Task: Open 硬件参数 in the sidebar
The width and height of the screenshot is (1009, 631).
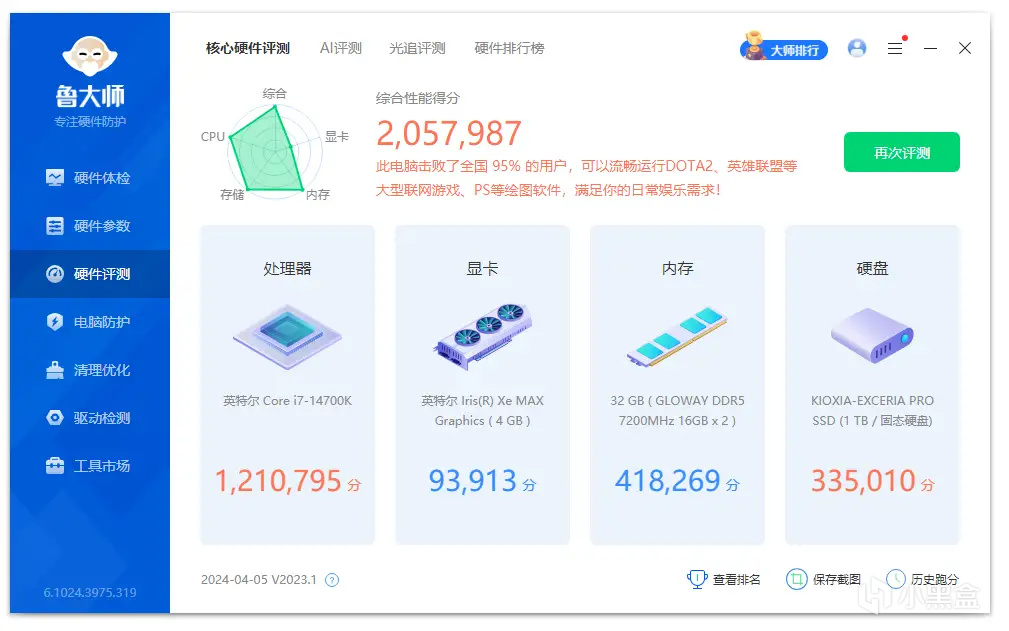Action: click(89, 226)
